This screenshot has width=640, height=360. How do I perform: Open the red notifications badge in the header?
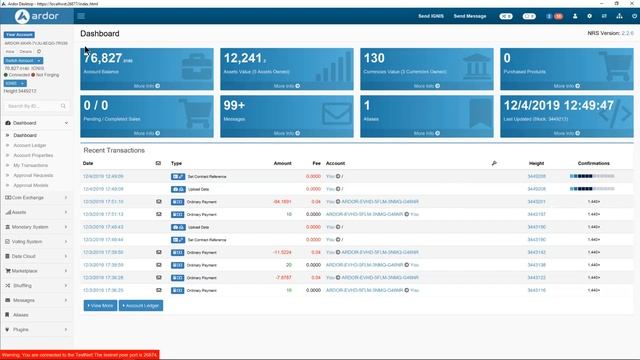pos(558,16)
